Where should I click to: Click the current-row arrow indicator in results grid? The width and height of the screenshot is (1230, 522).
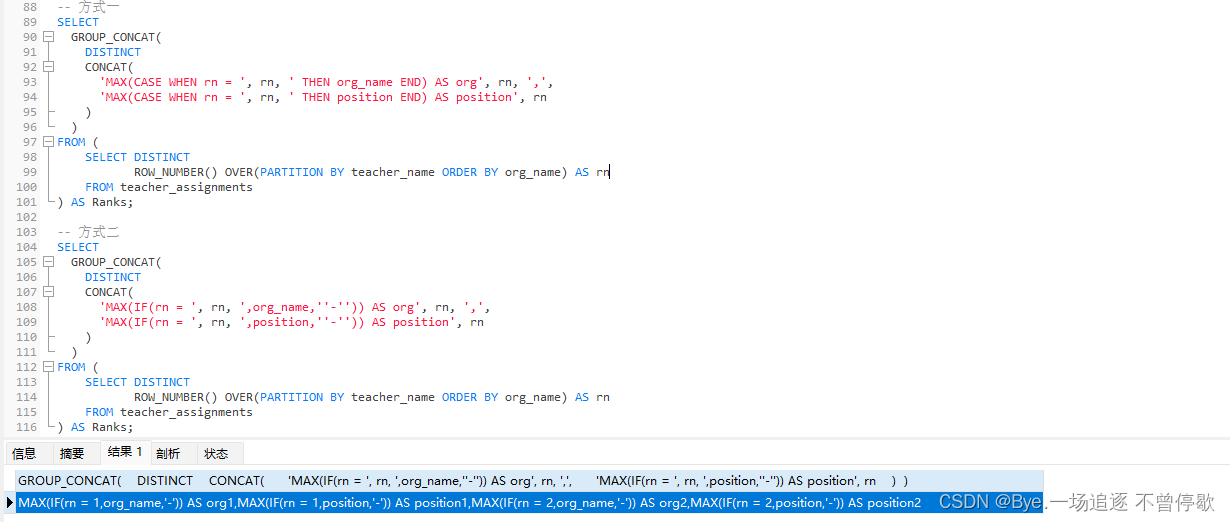pos(9,502)
